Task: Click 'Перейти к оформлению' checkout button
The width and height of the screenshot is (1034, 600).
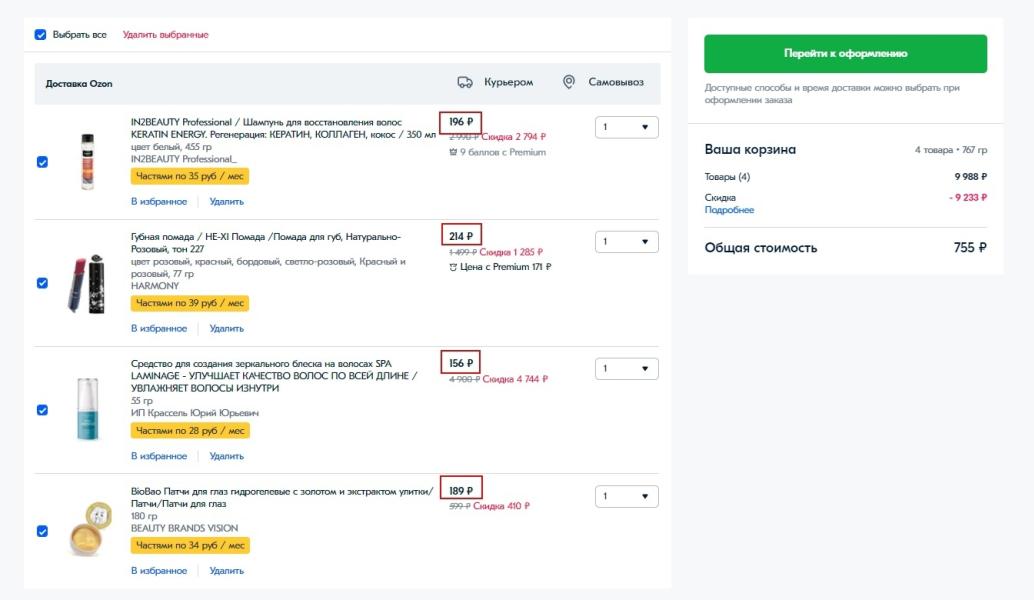Action: (845, 54)
